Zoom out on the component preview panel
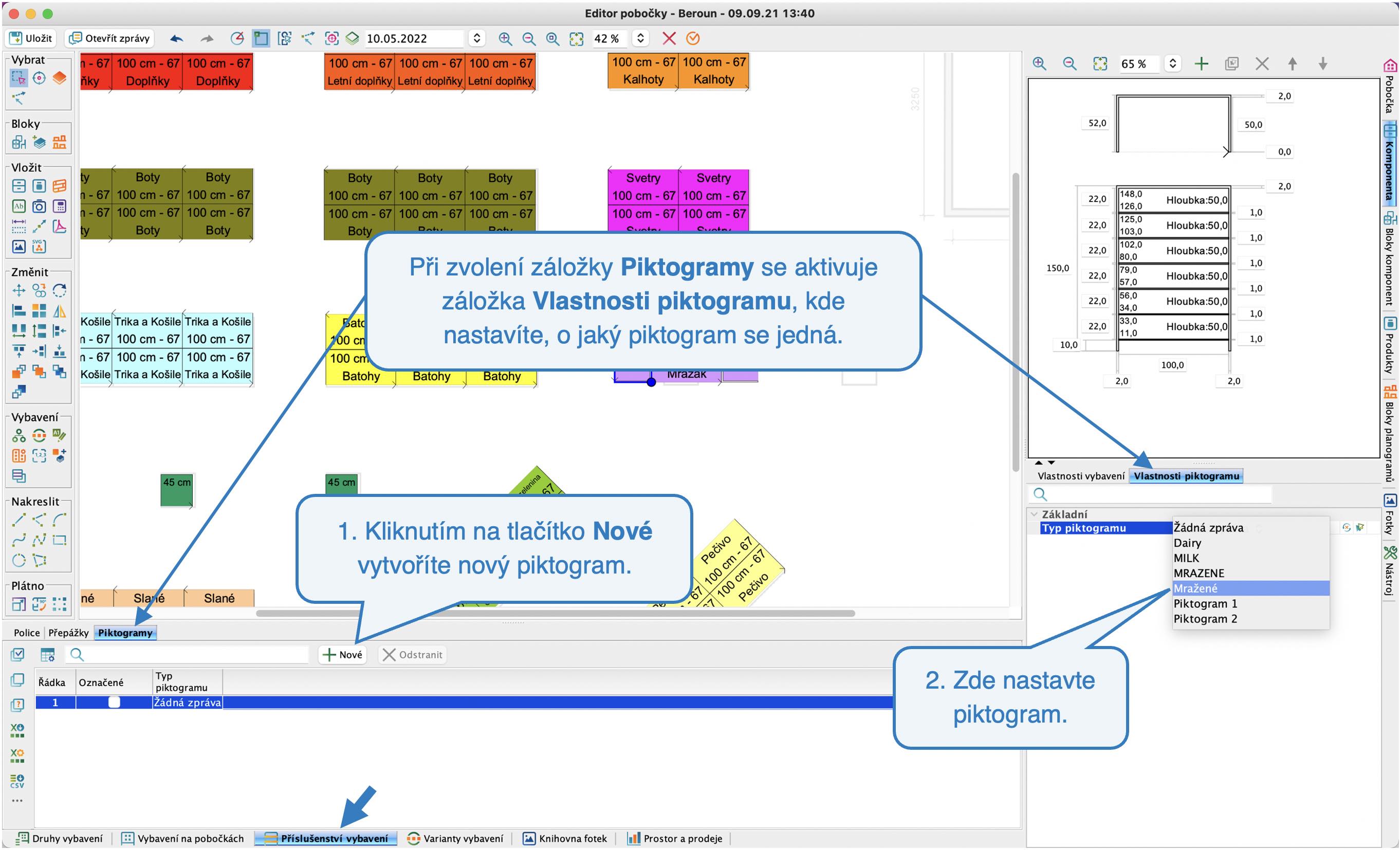The height and width of the screenshot is (850, 1400). point(1070,64)
